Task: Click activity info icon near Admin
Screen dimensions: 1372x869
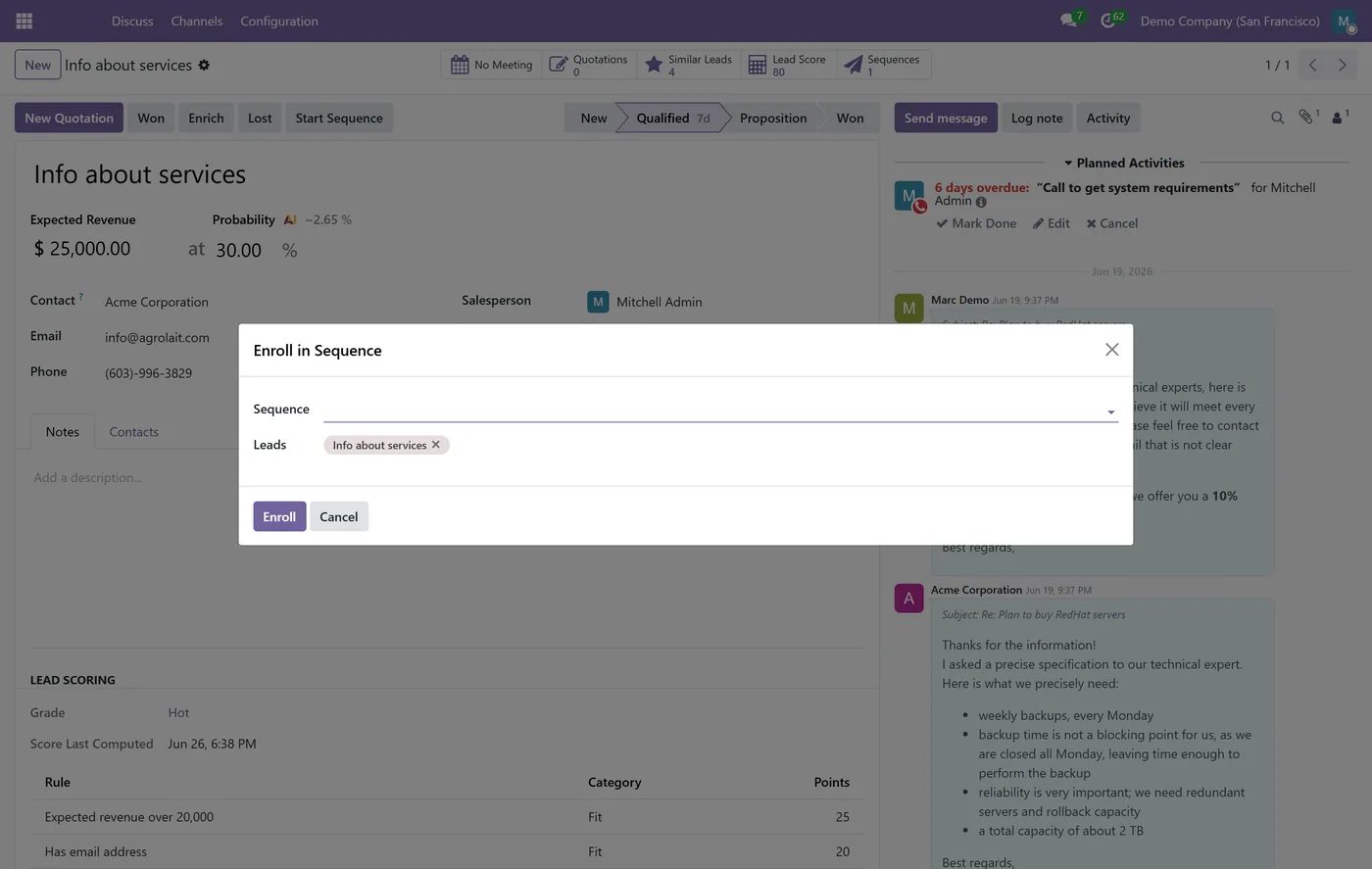Action: (x=981, y=202)
